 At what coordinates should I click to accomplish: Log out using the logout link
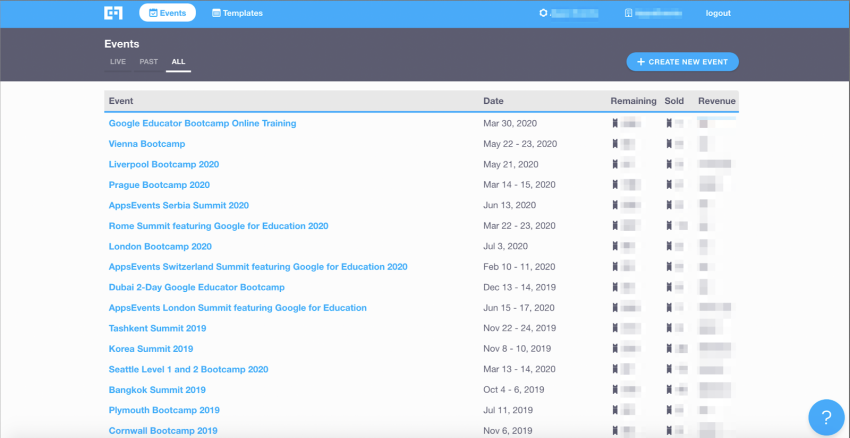(x=717, y=13)
